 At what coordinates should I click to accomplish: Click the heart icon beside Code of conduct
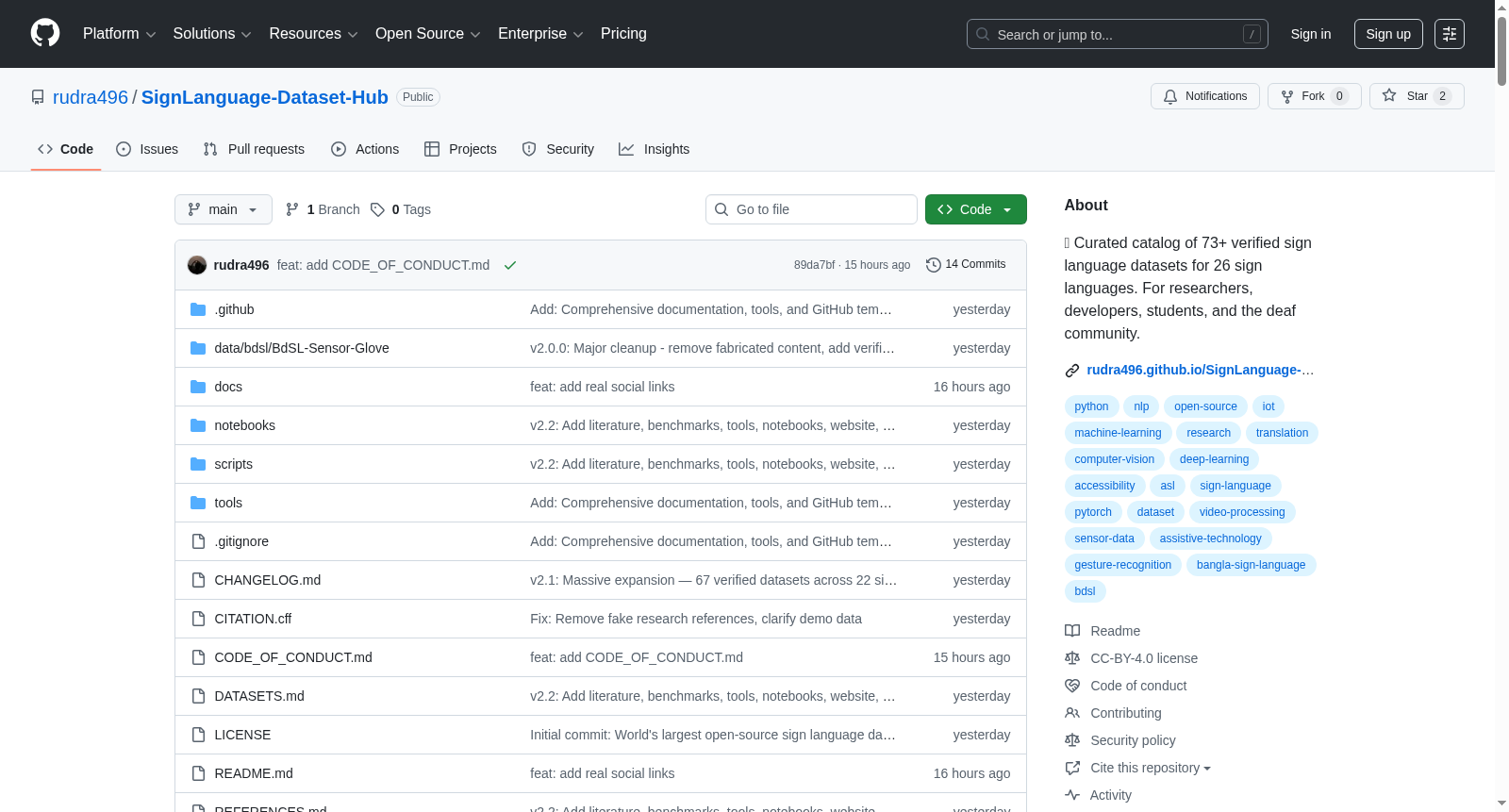[x=1072, y=686]
